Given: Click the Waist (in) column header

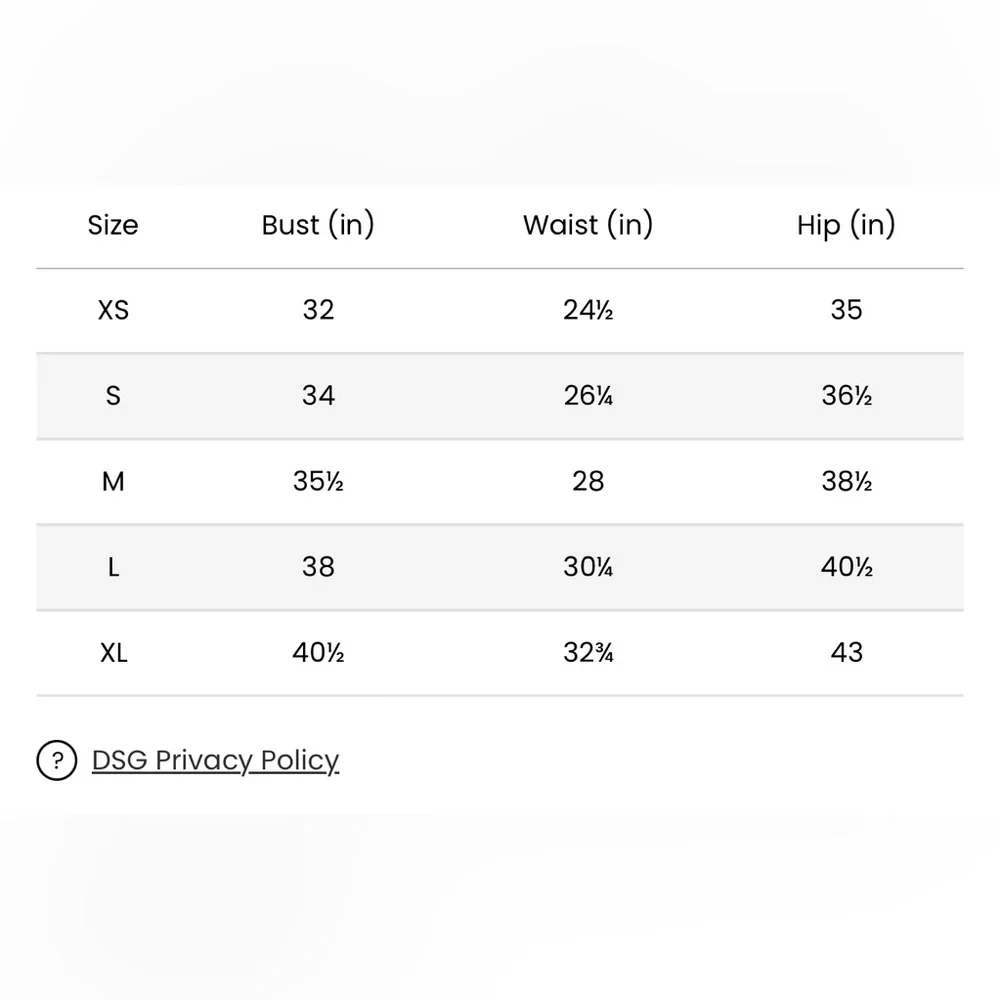Looking at the screenshot, I should 588,225.
